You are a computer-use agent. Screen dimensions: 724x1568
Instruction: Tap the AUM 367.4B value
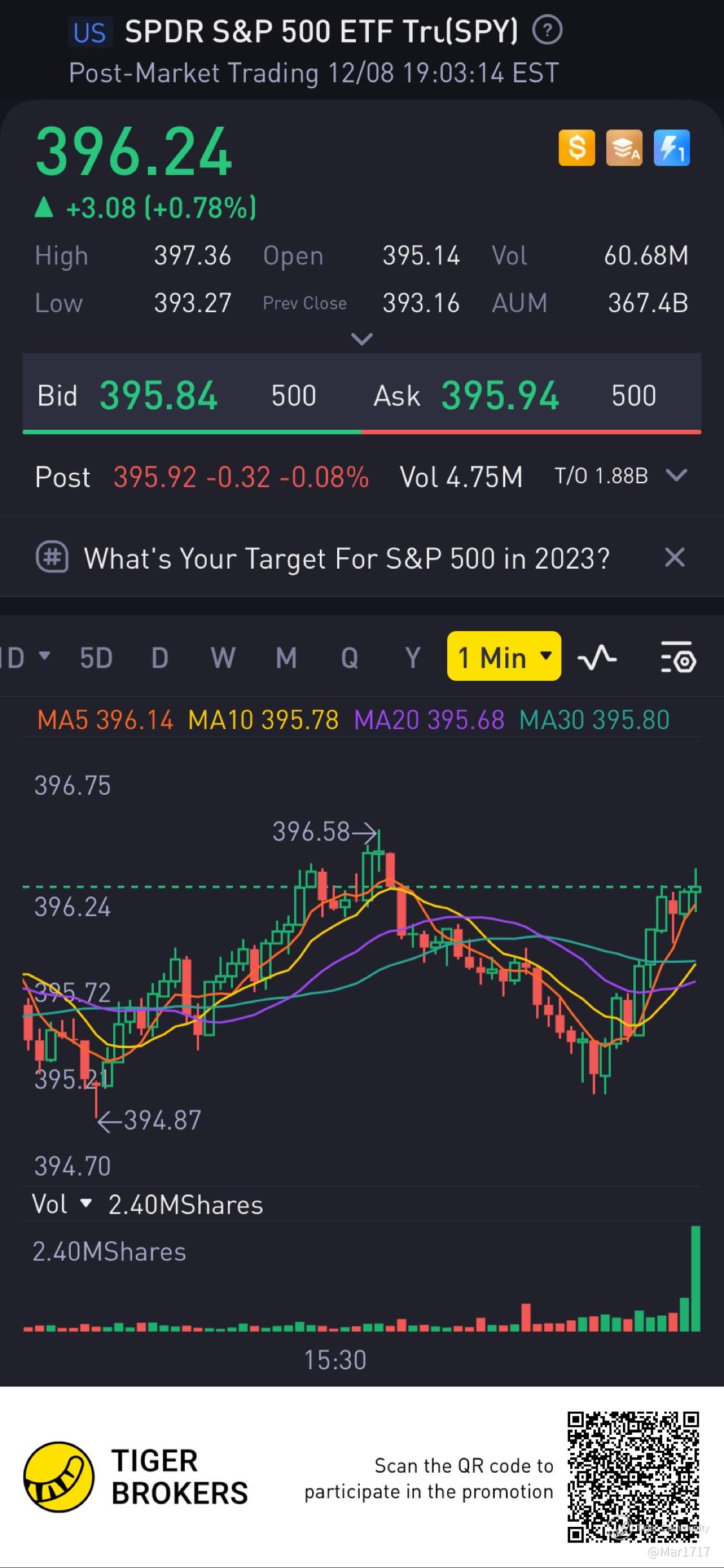(x=648, y=302)
